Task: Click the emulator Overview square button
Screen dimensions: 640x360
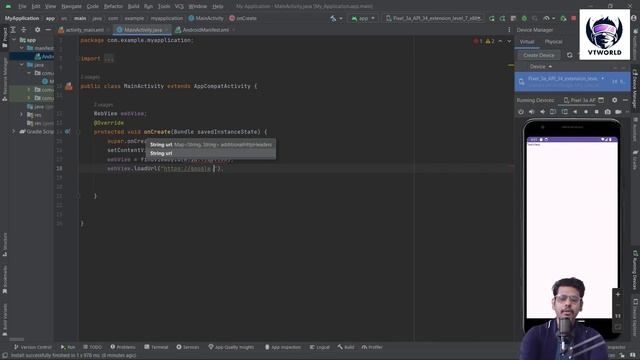Action: coord(597,111)
